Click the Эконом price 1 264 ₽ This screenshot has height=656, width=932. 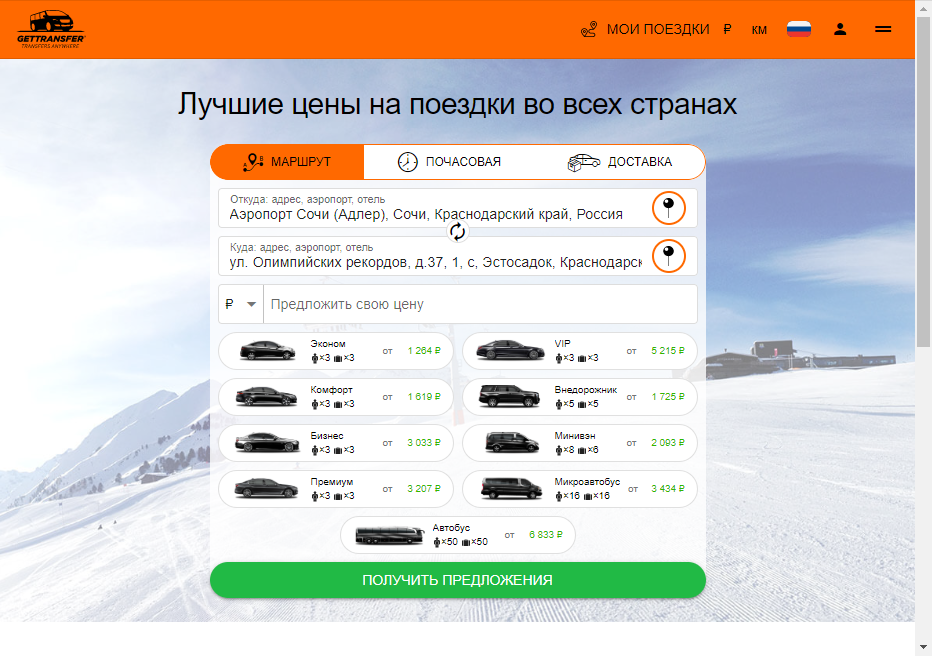pyautogui.click(x=424, y=351)
